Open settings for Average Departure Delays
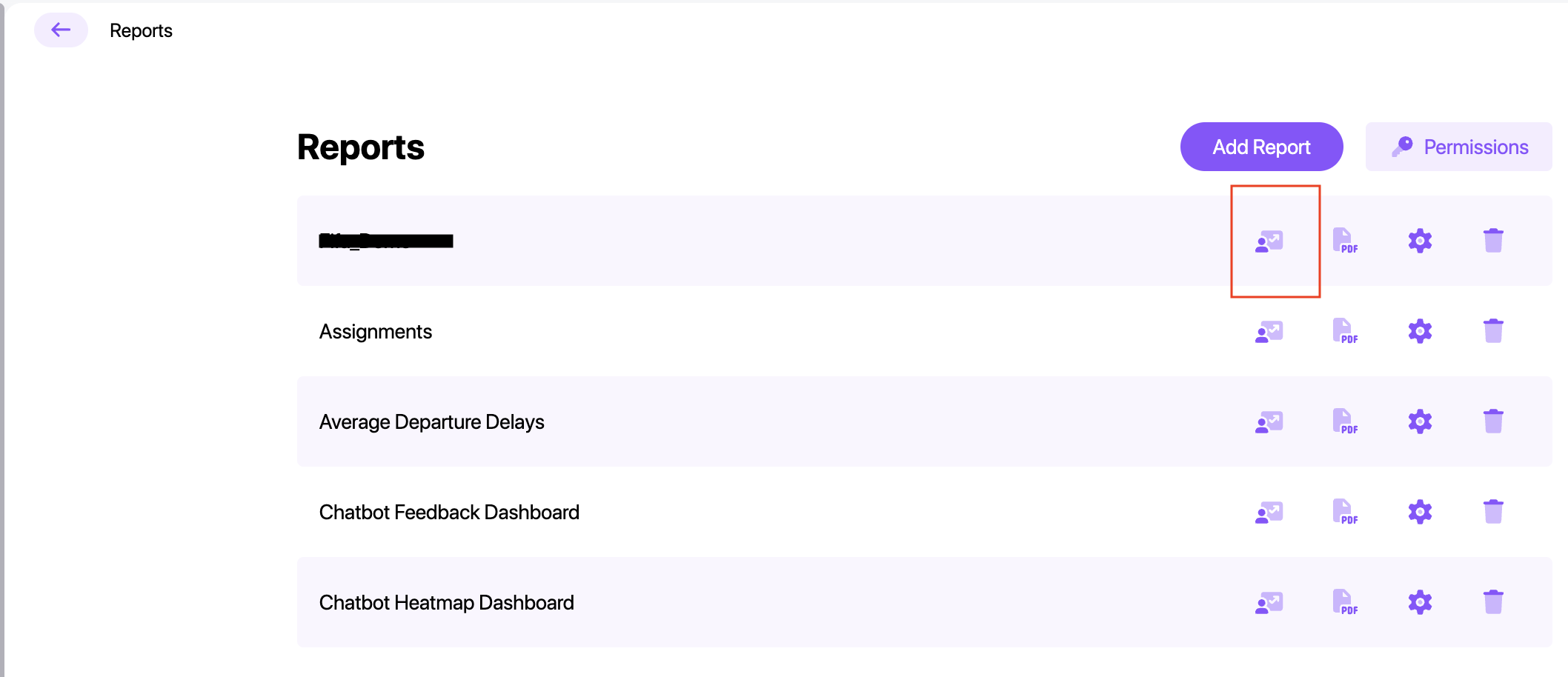 (x=1420, y=421)
